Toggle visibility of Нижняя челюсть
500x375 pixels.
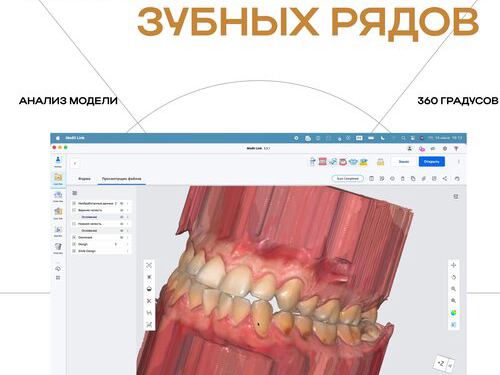[122, 224]
